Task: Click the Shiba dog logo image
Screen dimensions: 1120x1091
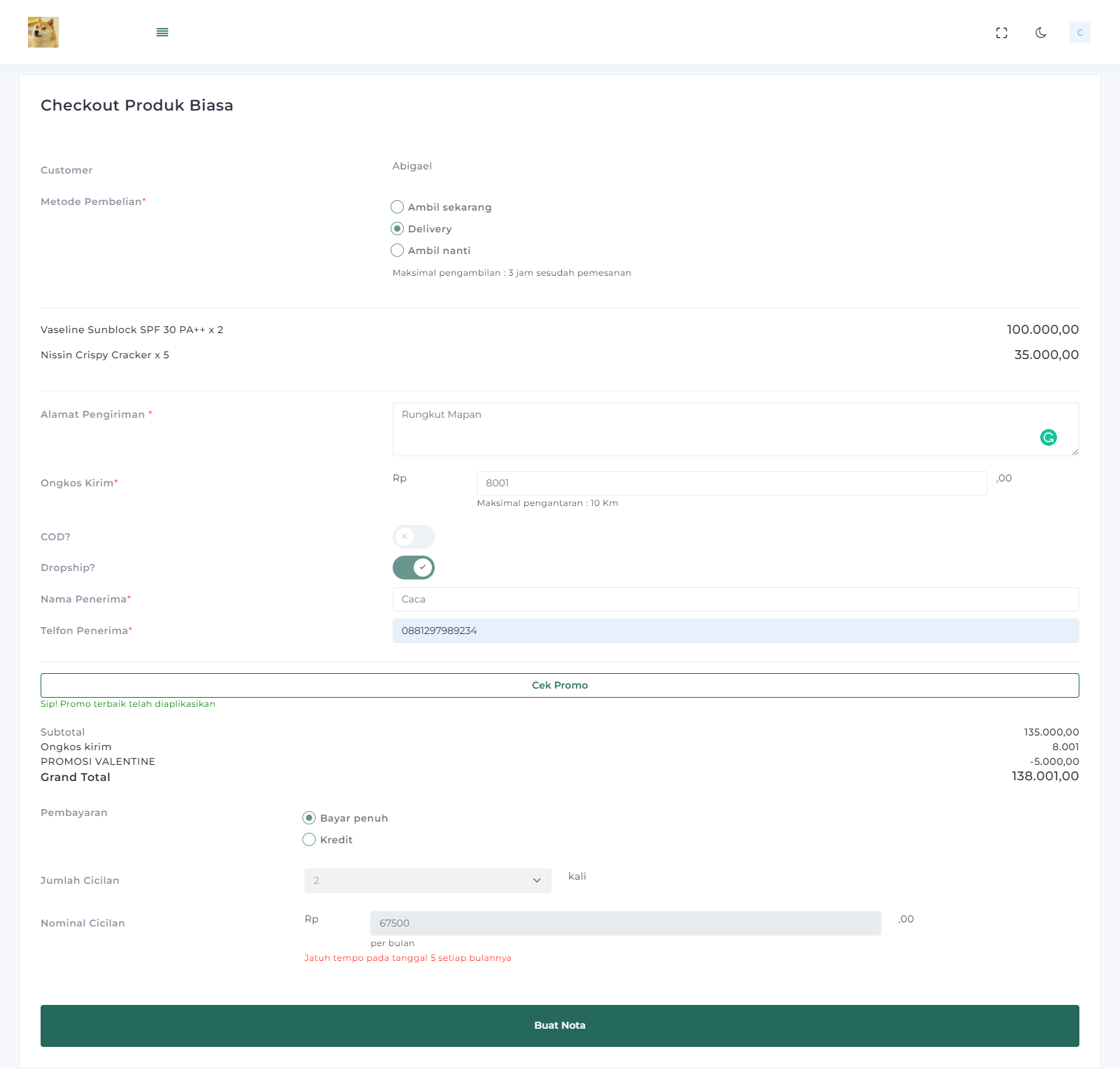Action: [43, 32]
